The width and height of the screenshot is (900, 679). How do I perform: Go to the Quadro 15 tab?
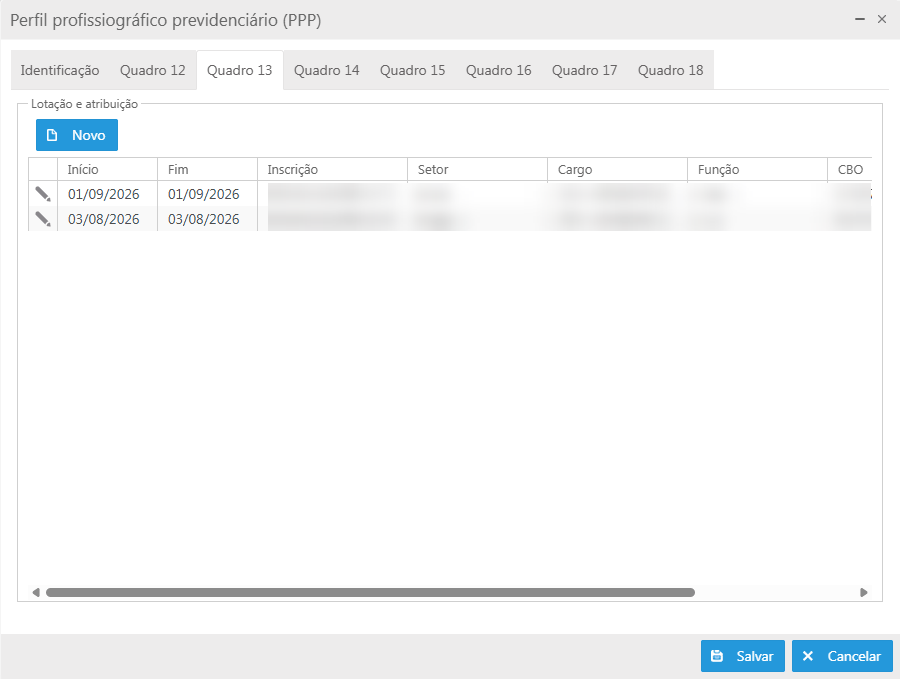point(413,70)
